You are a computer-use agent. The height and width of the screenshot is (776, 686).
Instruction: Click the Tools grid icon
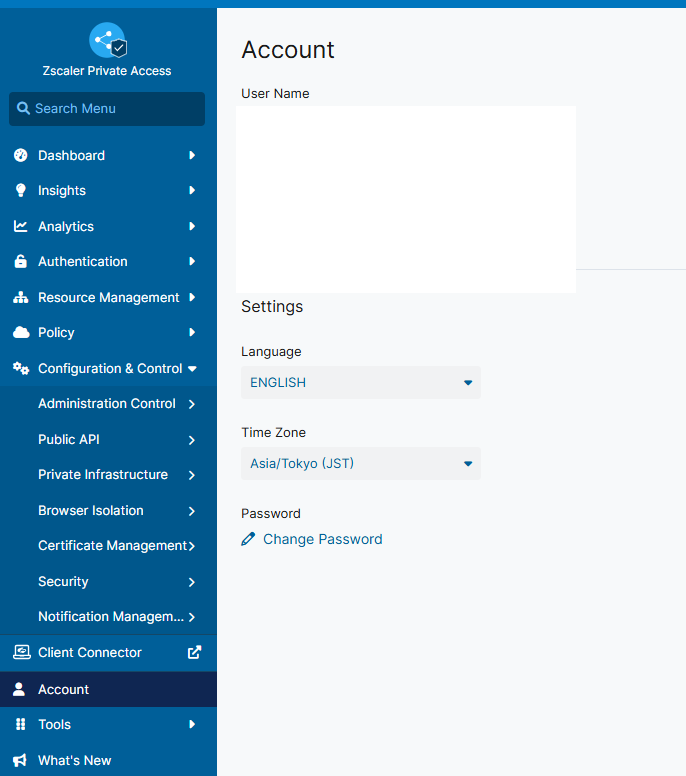pos(20,725)
